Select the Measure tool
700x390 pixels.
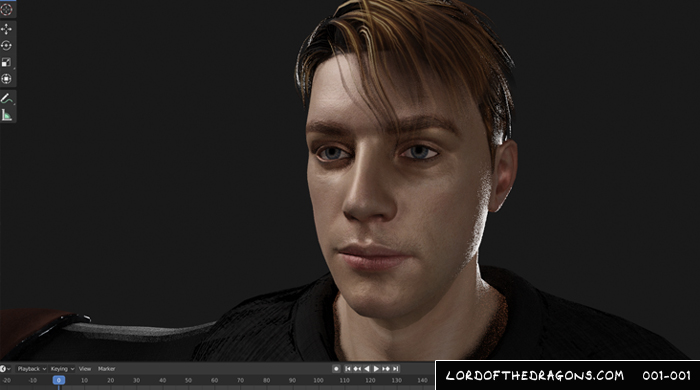tap(6, 115)
